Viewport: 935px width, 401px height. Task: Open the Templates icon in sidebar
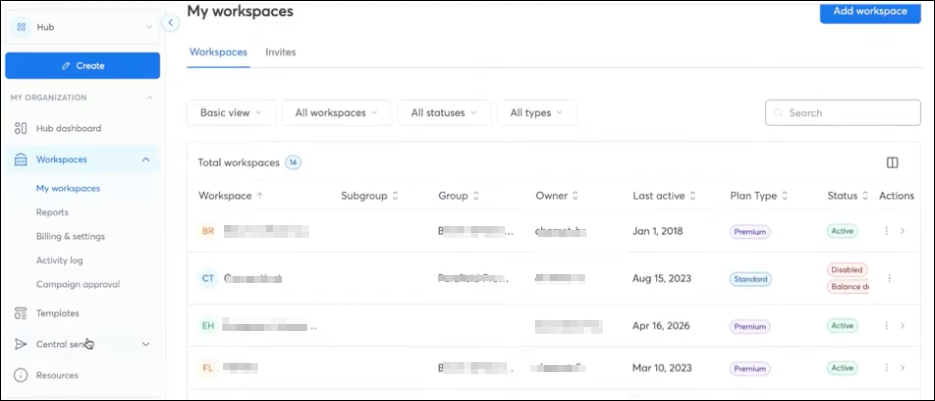[20, 313]
